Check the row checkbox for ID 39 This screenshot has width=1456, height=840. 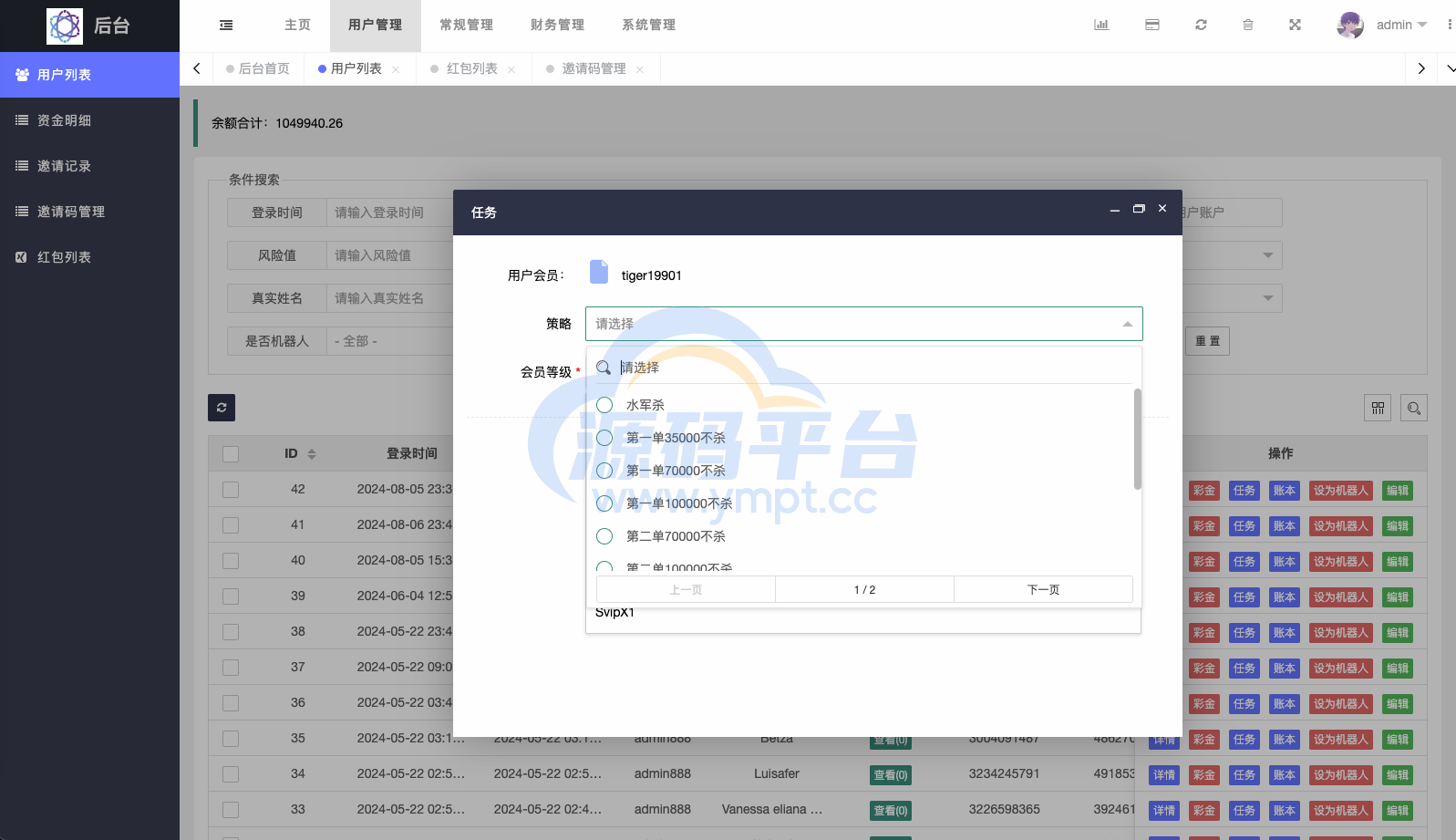(x=231, y=596)
